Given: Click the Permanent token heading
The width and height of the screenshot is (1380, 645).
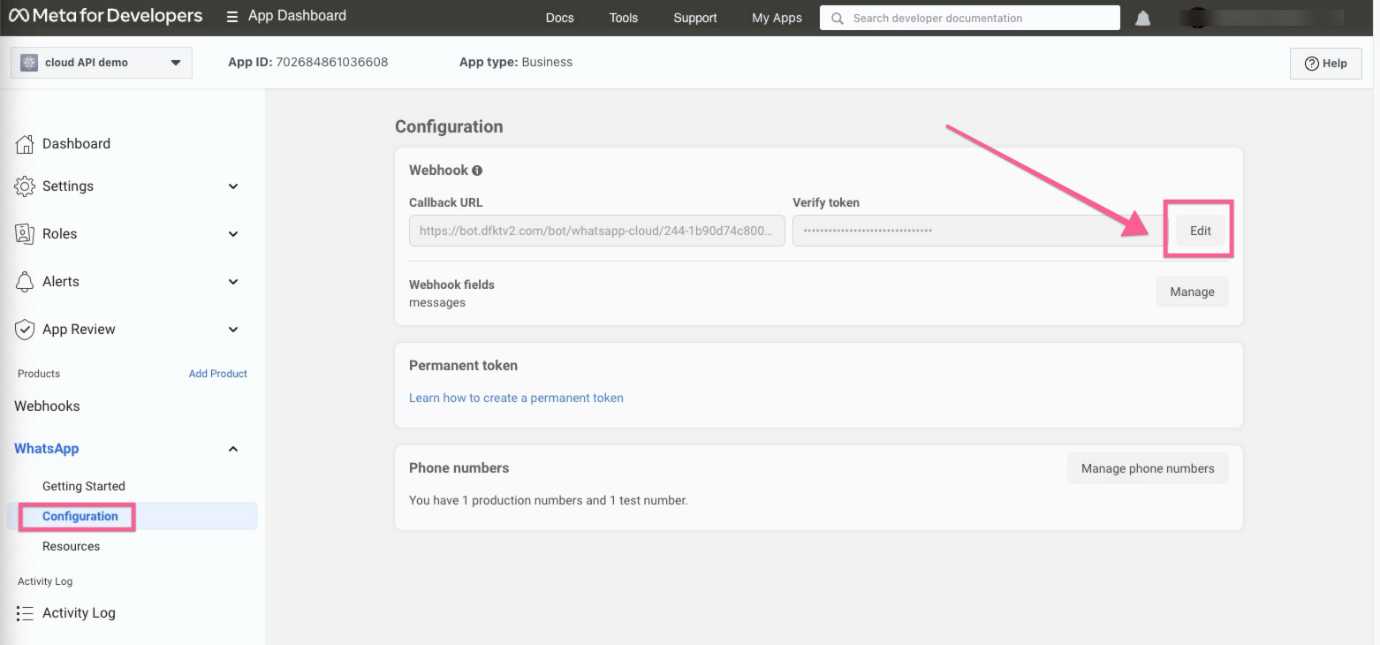Looking at the screenshot, I should (x=463, y=366).
